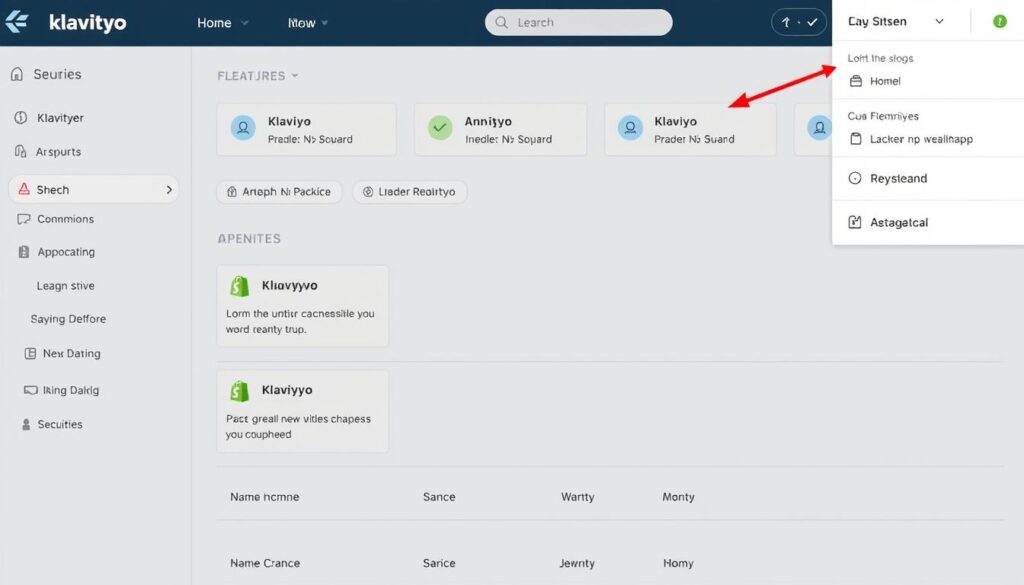Go to Conmions in sidebar
The image size is (1024, 585).
[65, 219]
